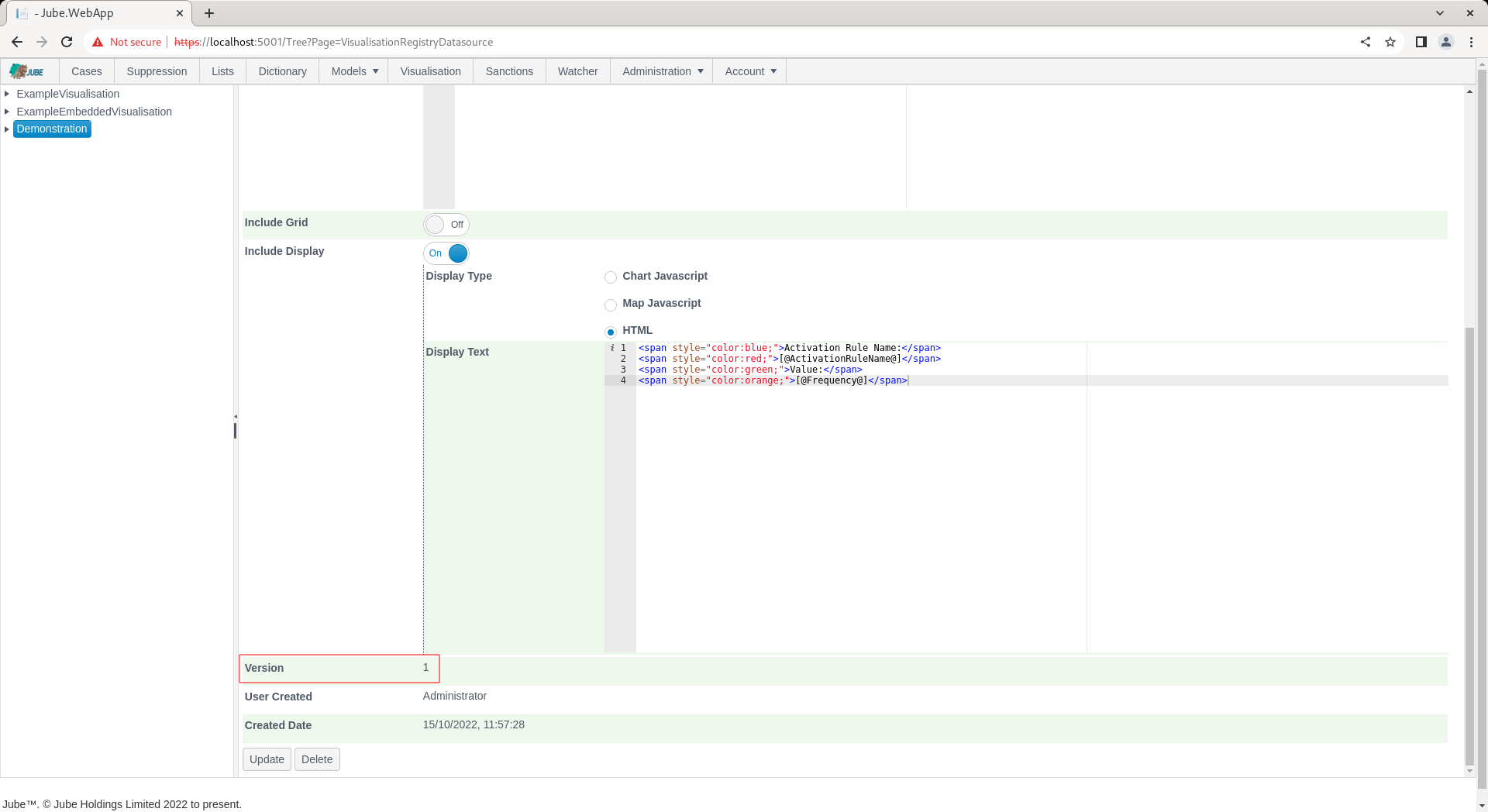
Task: Open the Watcher menu
Action: click(x=577, y=71)
